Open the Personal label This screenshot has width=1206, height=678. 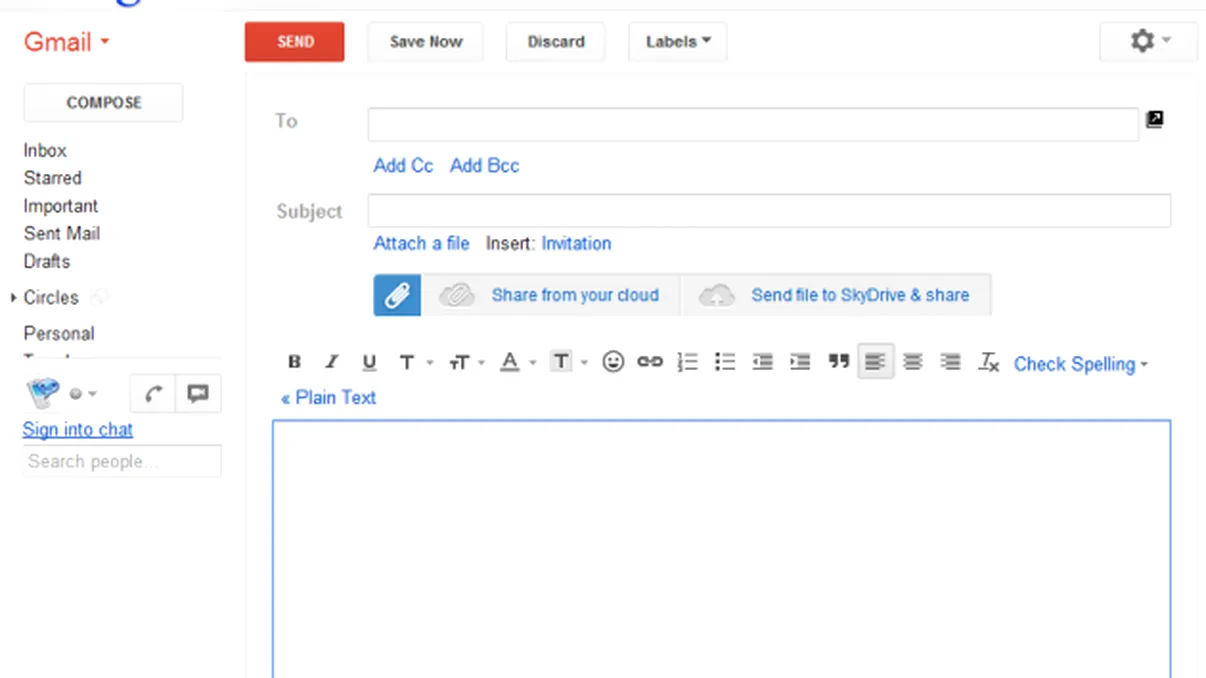pos(59,333)
